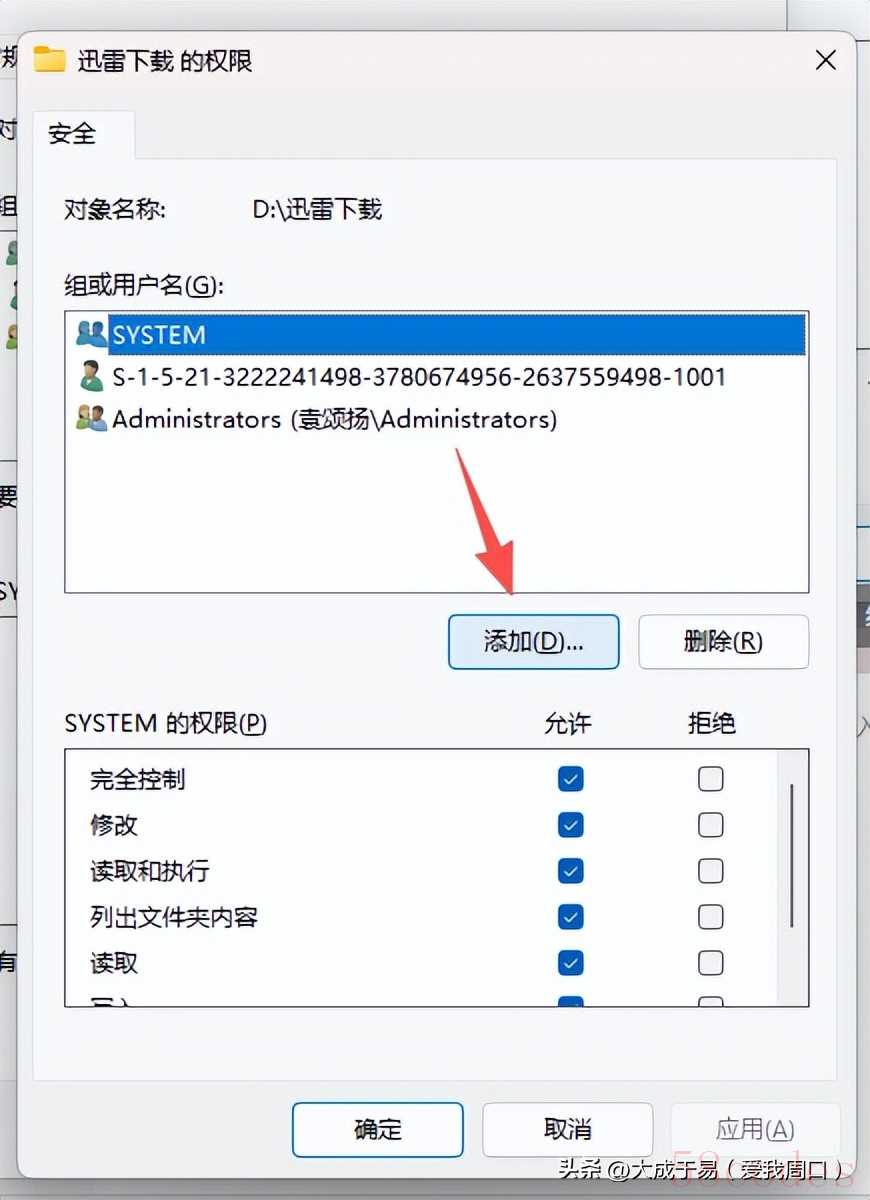870x1200 pixels.
Task: Toggle Allow checkbox for 修改
Action: [x=571, y=825]
